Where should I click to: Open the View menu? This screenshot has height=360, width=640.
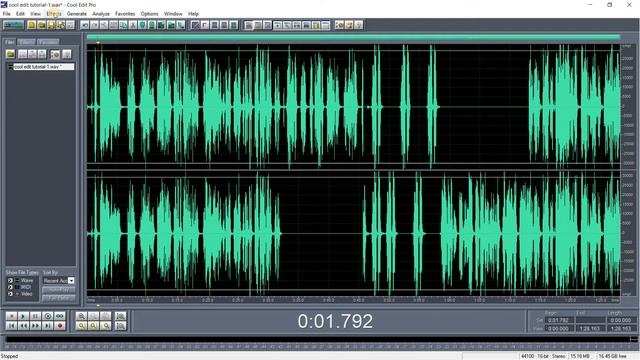click(36, 14)
